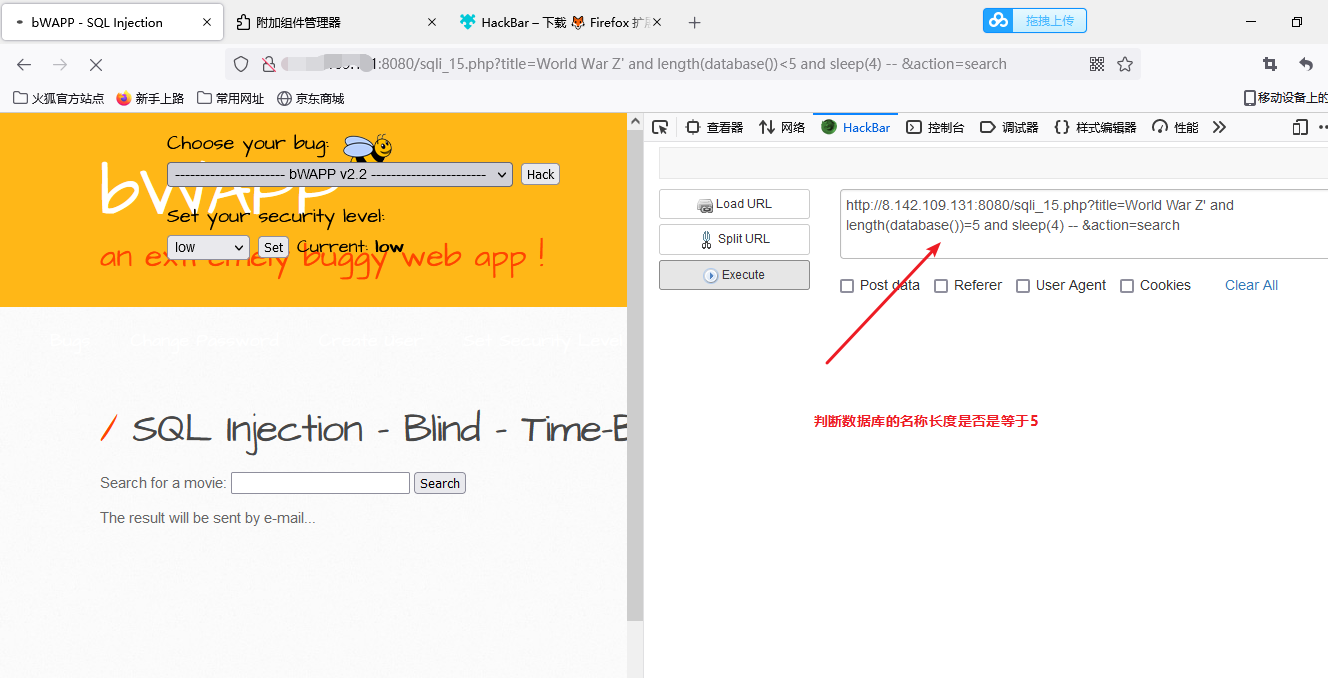Open 移动设备上的 bookmarks folder
1328x678 pixels.
click(x=1285, y=98)
